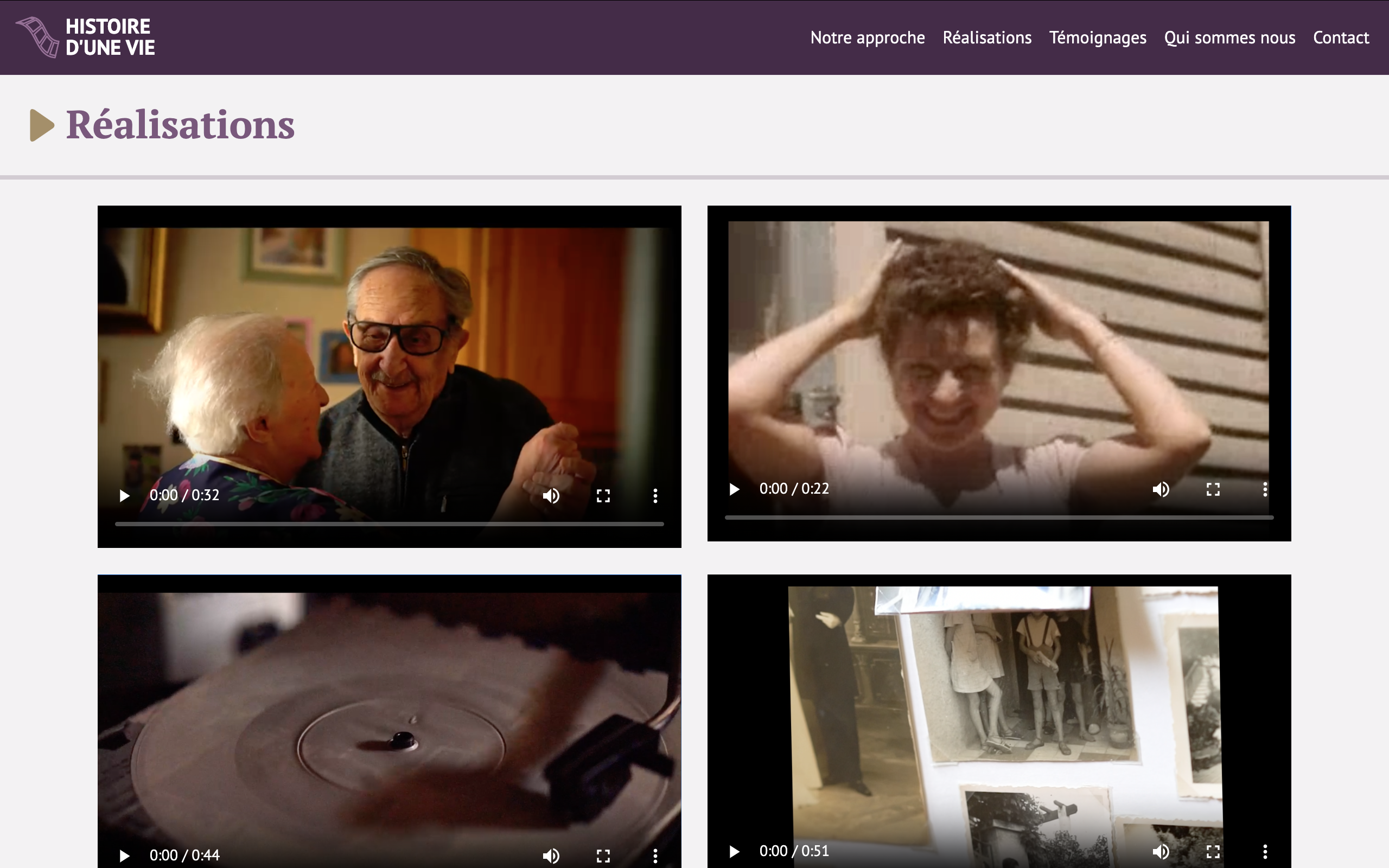The image size is (1389, 868).
Task: Enter fullscreen on the 0:32 video
Action: pyautogui.click(x=603, y=495)
